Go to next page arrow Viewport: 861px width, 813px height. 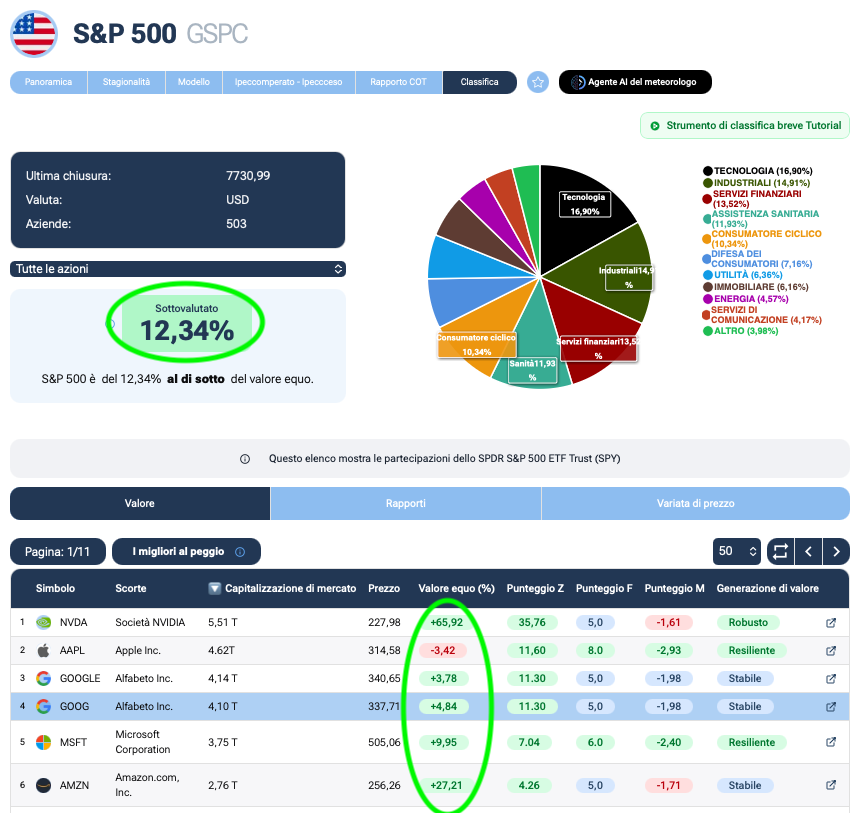click(x=836, y=551)
